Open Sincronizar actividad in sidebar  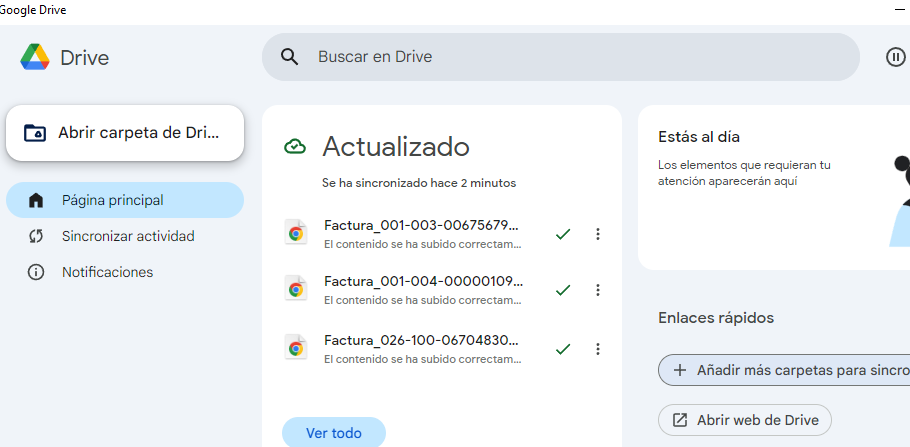[125, 236]
